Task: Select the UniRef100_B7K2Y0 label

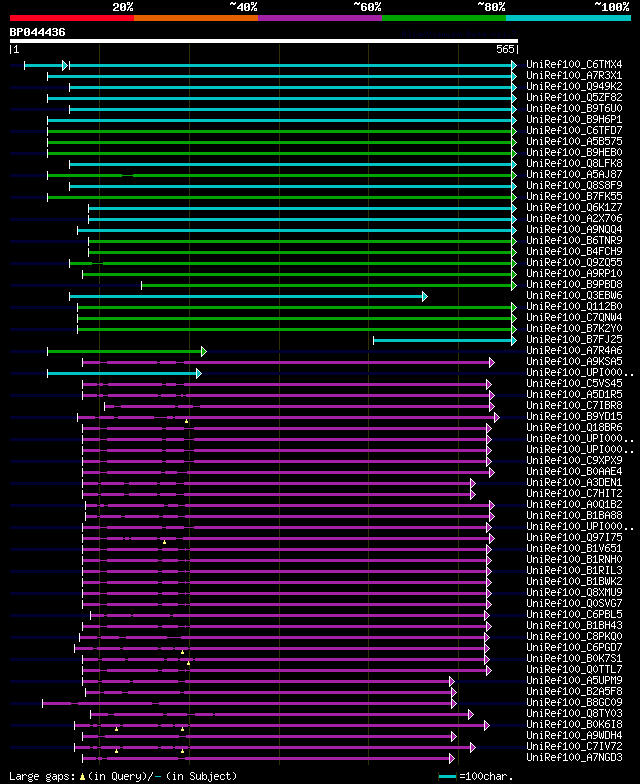Action: point(574,328)
